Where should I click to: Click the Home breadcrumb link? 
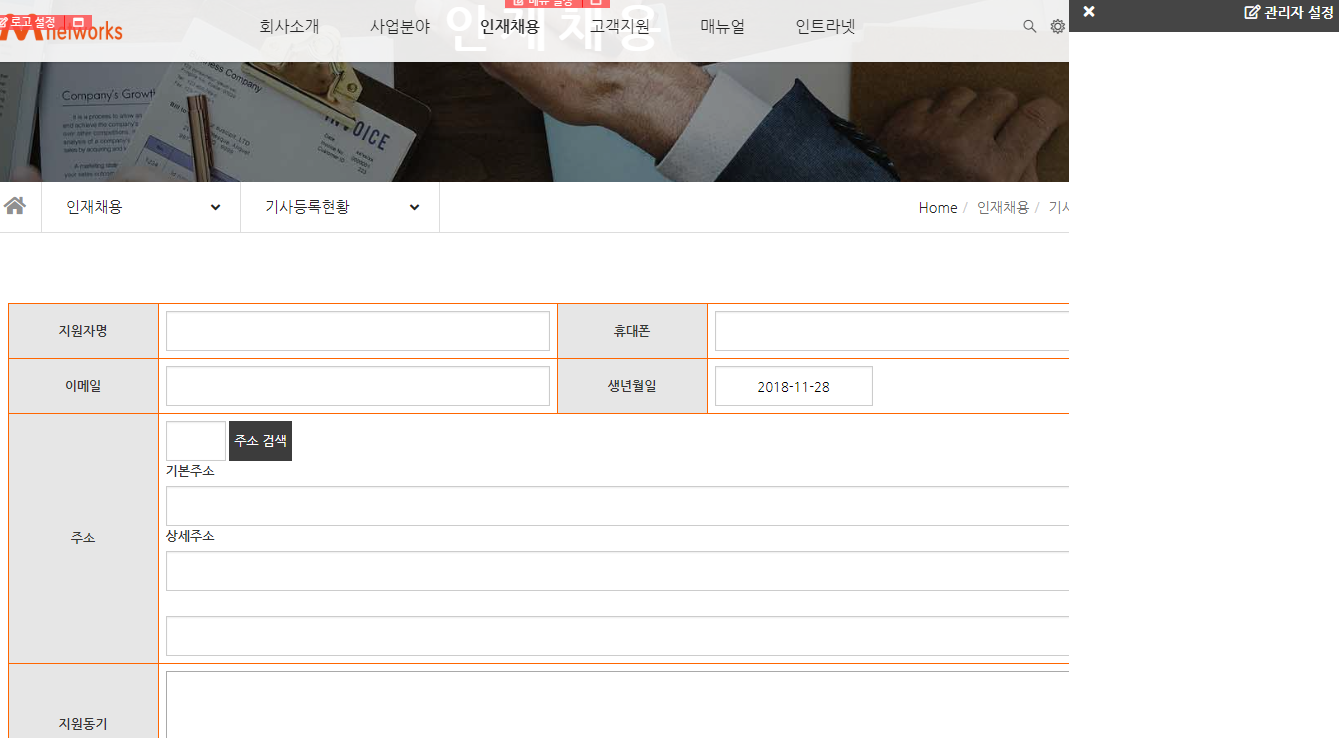938,207
